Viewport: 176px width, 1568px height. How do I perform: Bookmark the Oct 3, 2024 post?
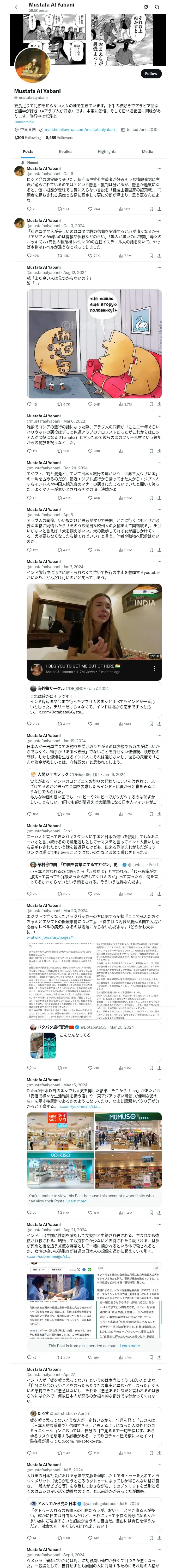click(x=151, y=256)
